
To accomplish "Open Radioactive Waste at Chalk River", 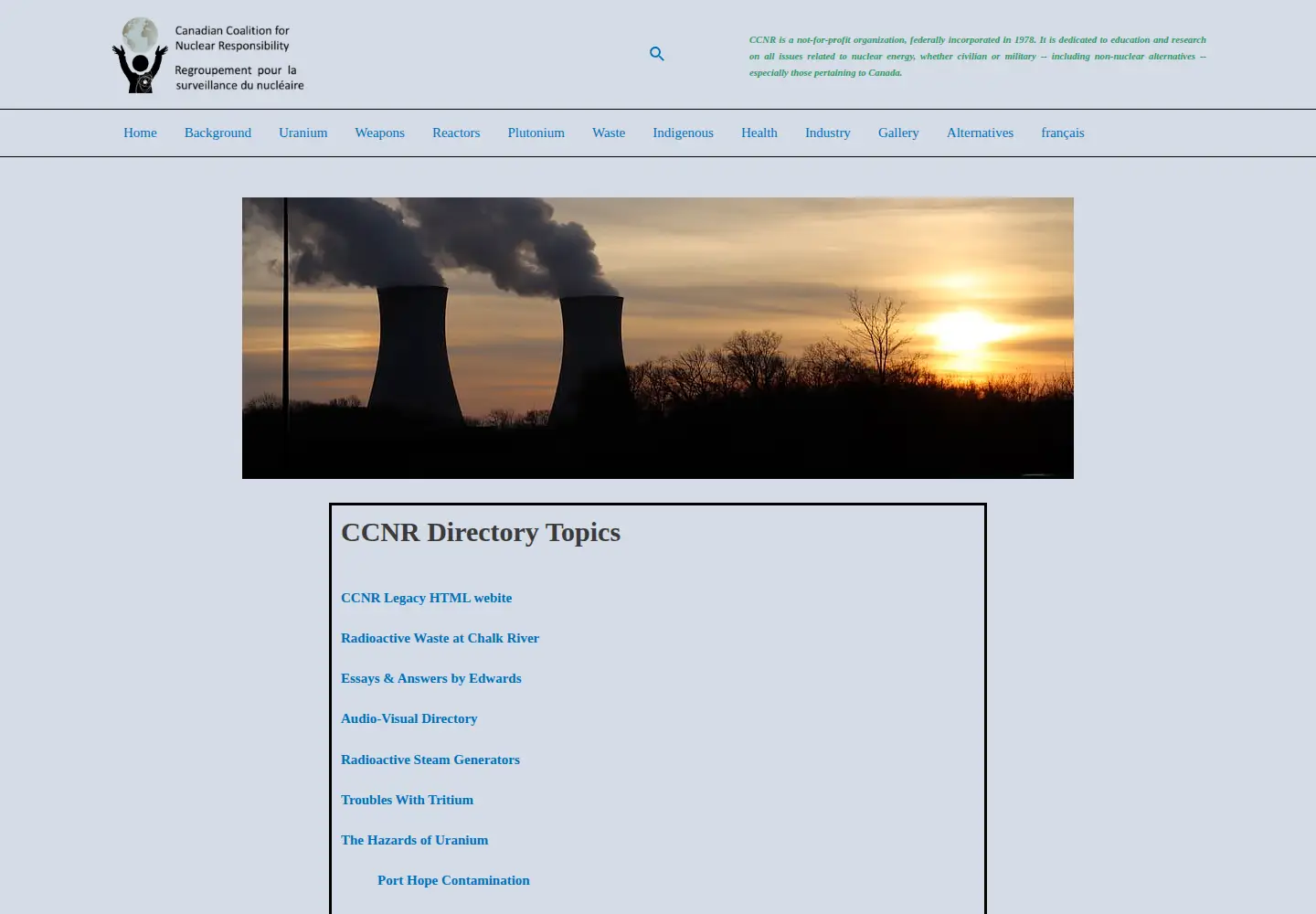I will pos(440,638).
